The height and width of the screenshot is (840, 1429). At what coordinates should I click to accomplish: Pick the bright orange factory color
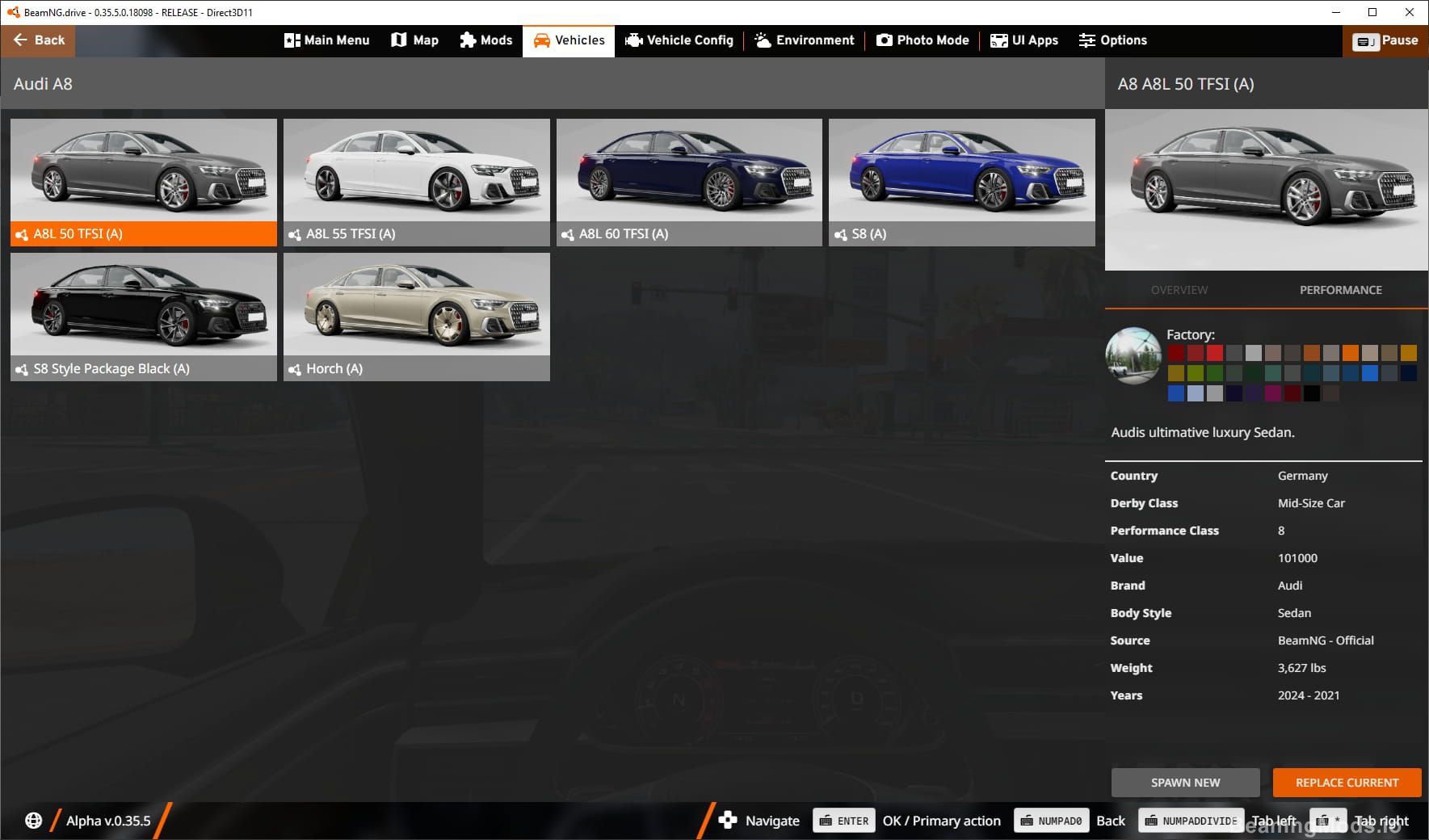point(1351,353)
